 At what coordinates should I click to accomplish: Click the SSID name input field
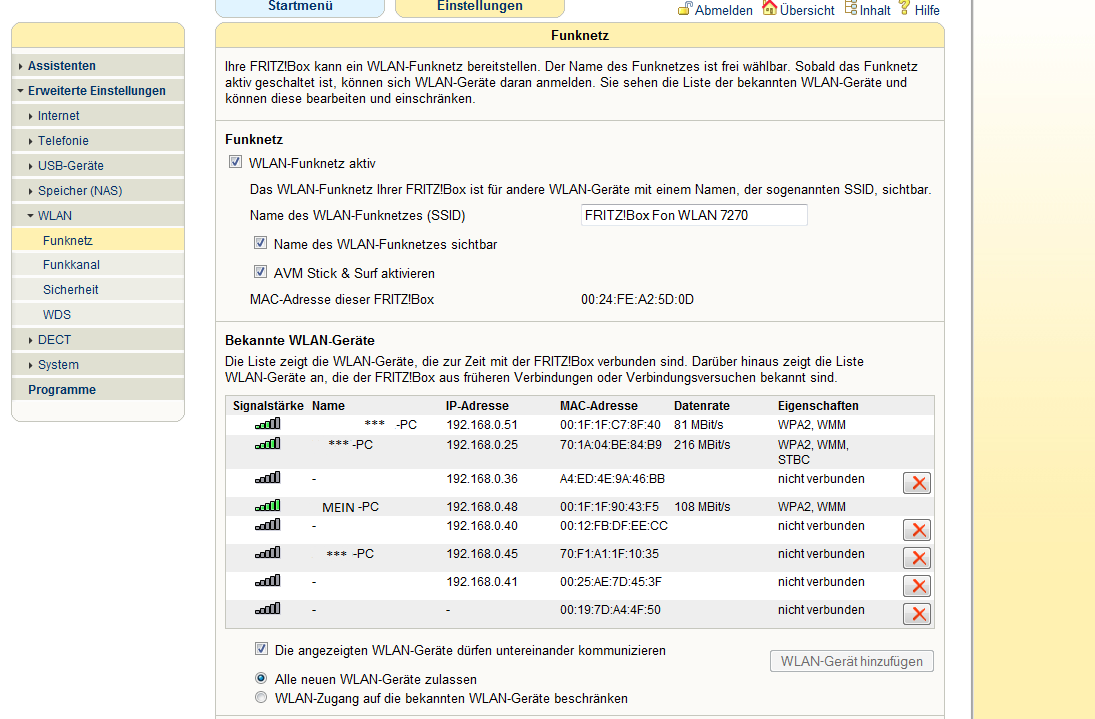point(694,215)
